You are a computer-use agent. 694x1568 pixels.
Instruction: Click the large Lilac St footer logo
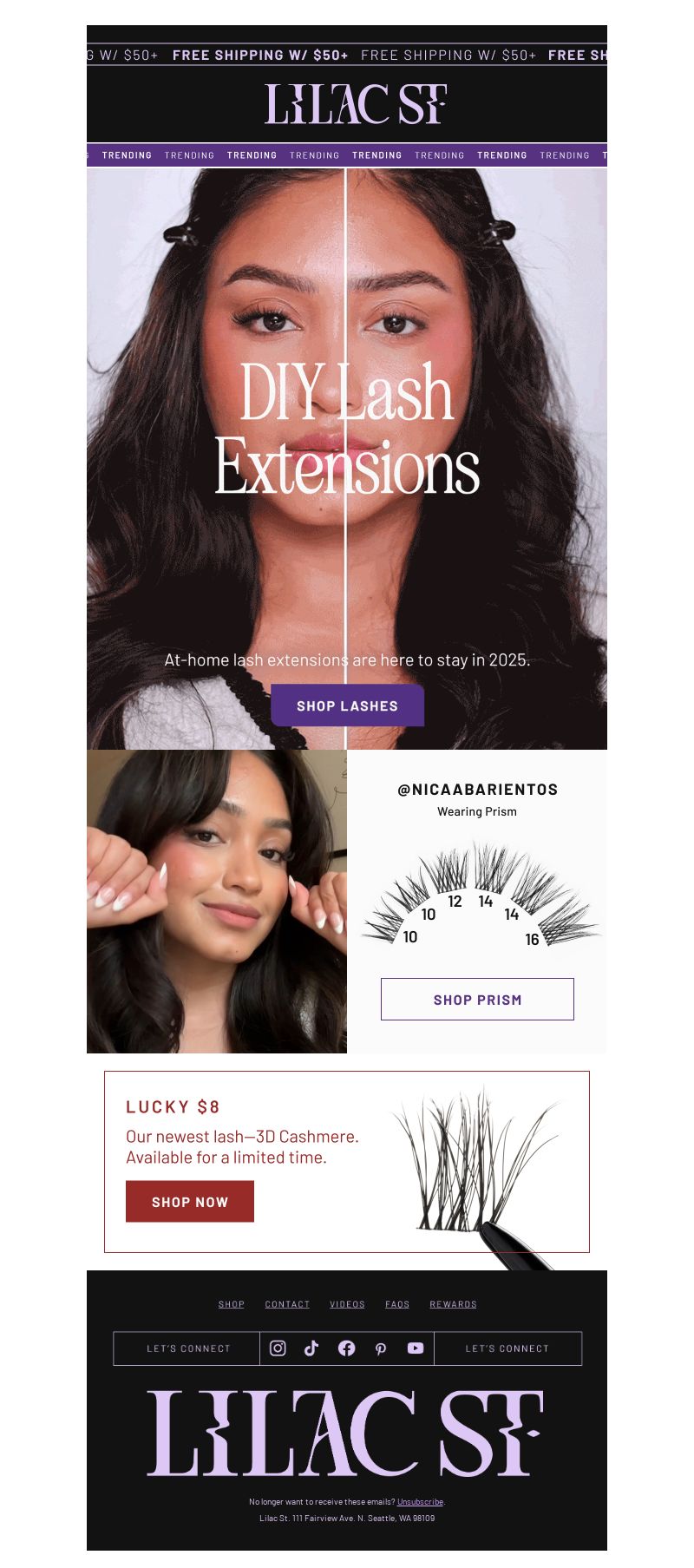tap(345, 1433)
